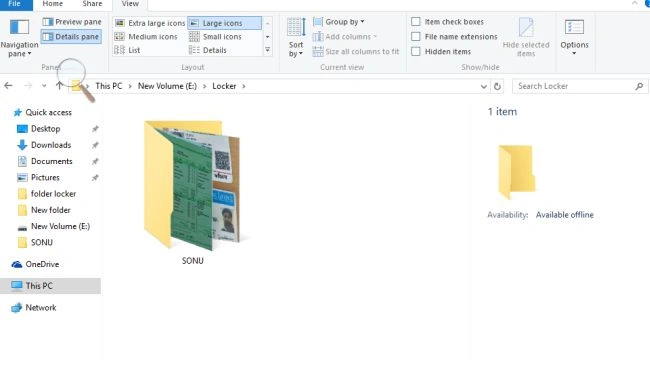650x366 pixels.
Task: Open the File tab
Action: click(15, 4)
